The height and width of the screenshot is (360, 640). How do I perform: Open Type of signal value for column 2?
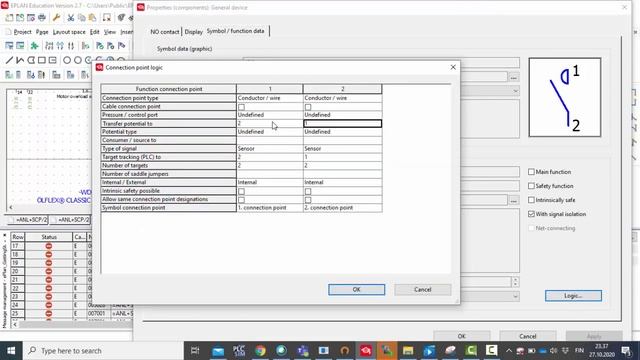pos(342,149)
